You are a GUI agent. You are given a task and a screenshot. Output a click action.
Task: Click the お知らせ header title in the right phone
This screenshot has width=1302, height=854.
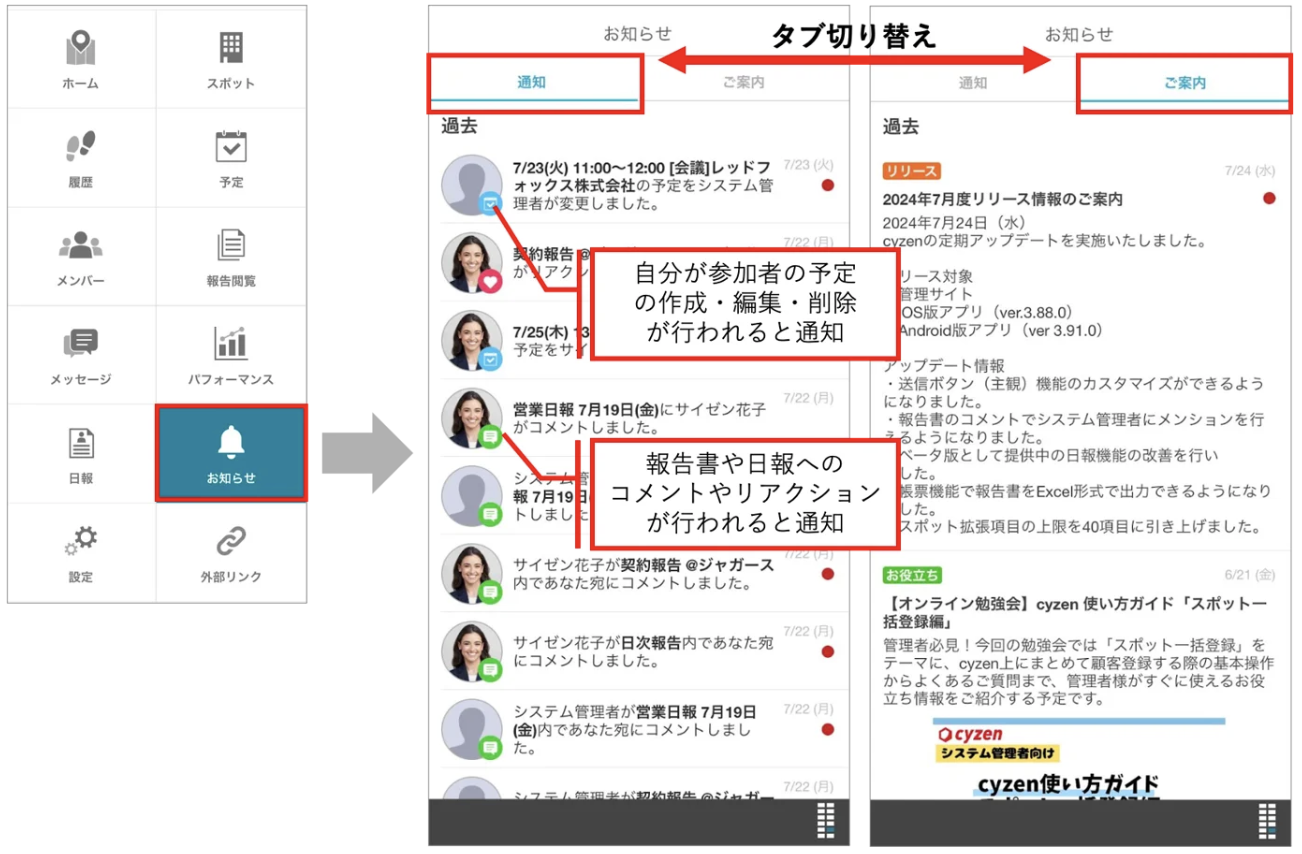[1079, 33]
